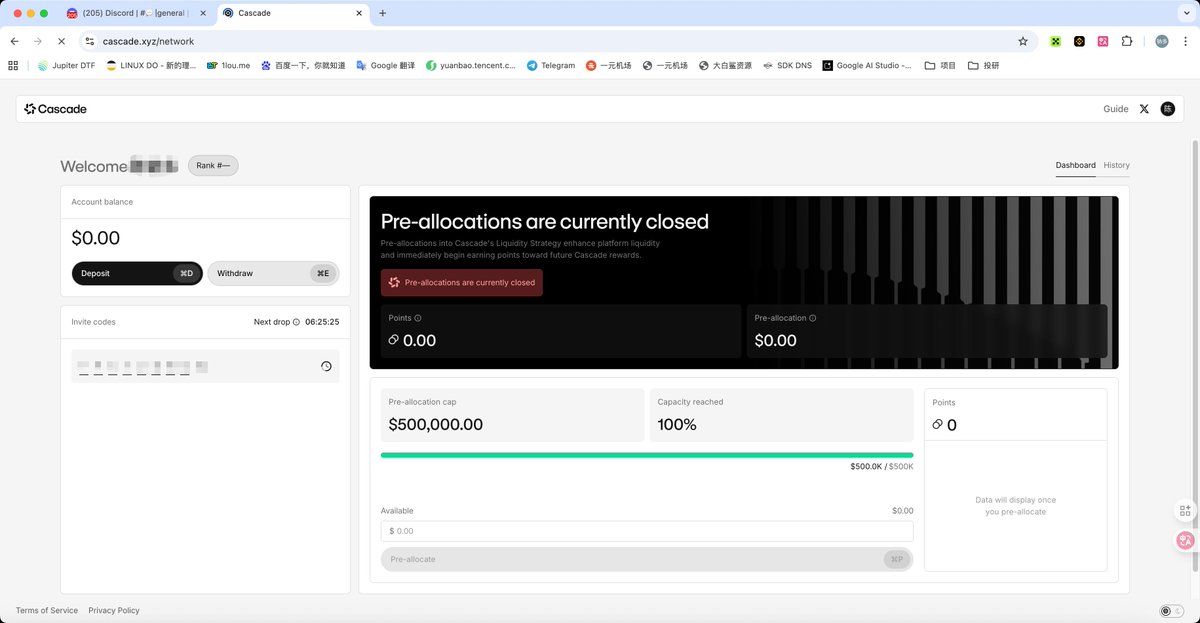The image size is (1200, 623).
Task: Open a new browser tab
Action: pyautogui.click(x=383, y=13)
